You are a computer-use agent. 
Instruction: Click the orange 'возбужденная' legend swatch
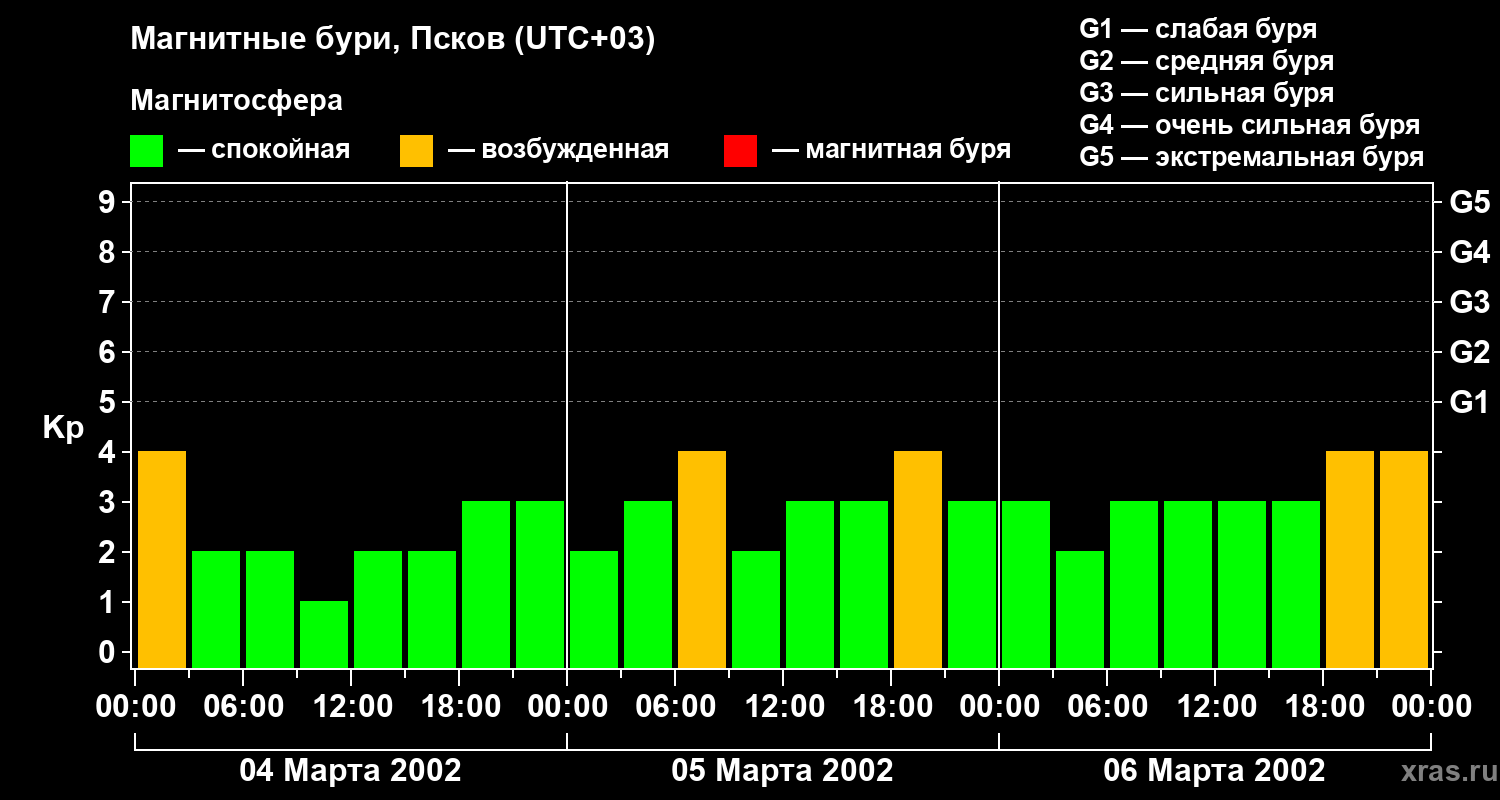416,150
